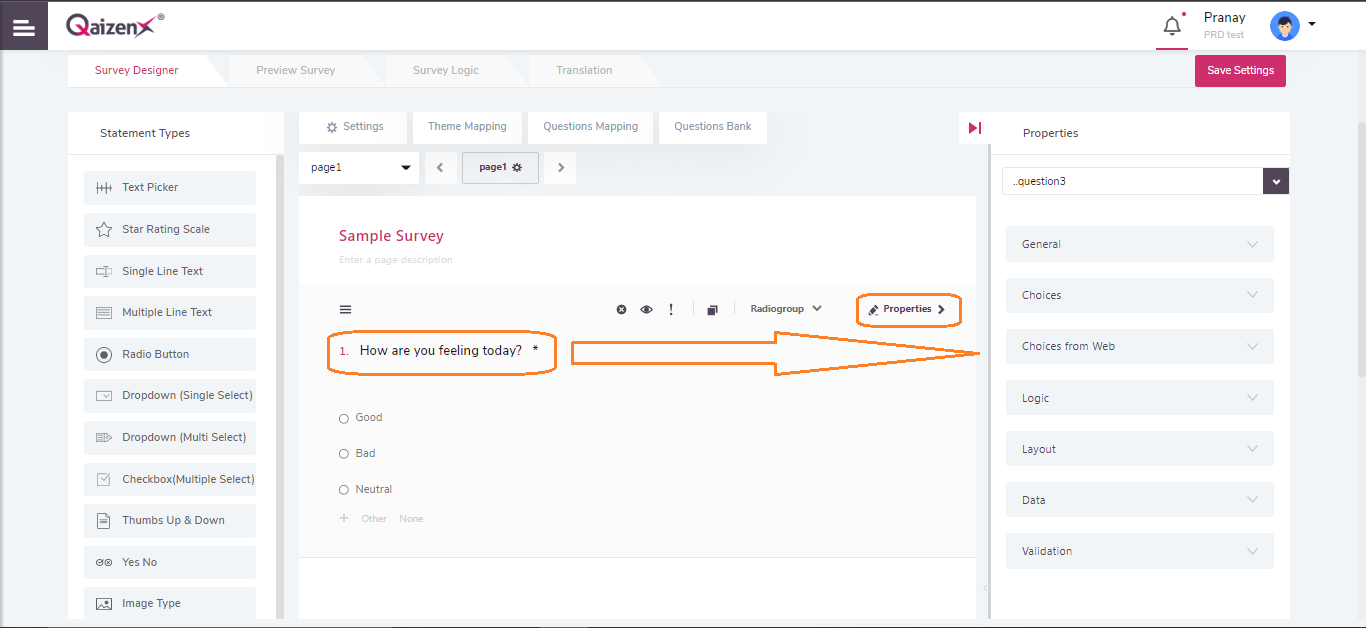Switch to the Preview Survey tab
1366x628 pixels.
(x=295, y=70)
